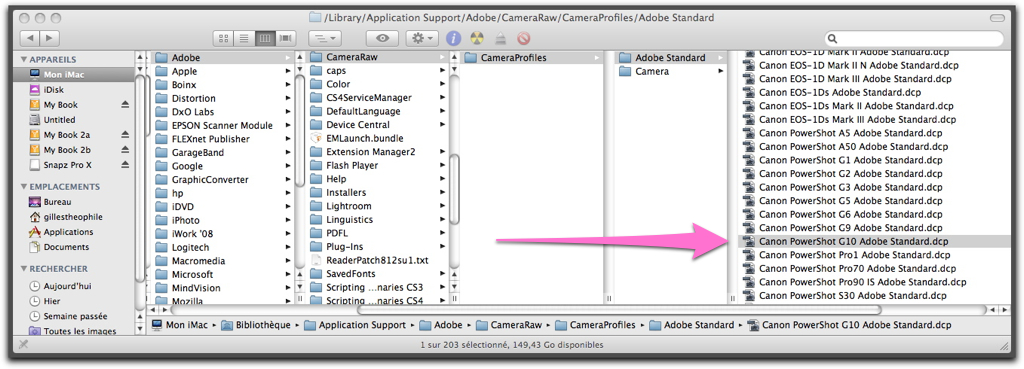Eject the My Book 2a drive
1024x369 pixels.
(125, 135)
